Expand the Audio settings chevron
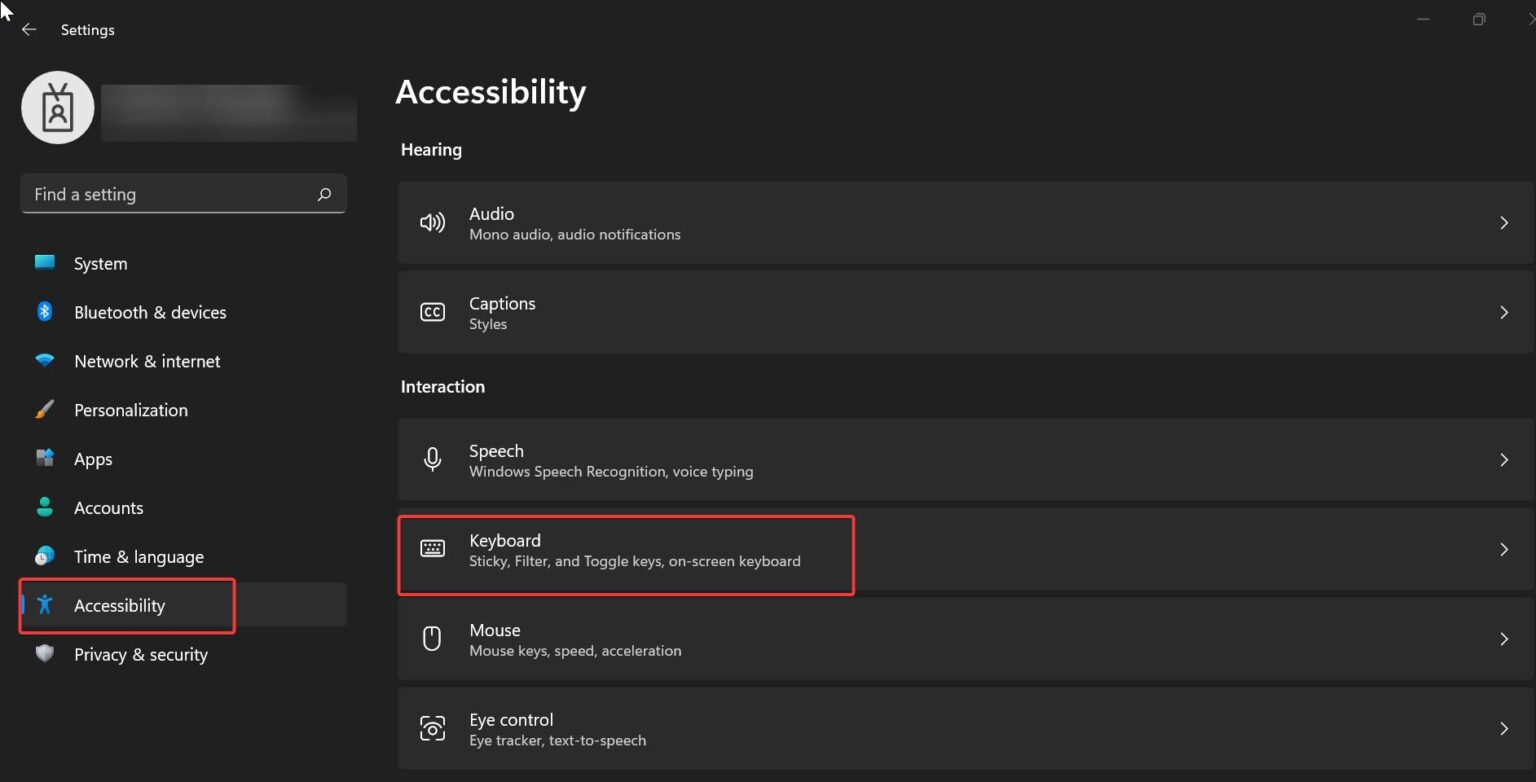 [1504, 222]
